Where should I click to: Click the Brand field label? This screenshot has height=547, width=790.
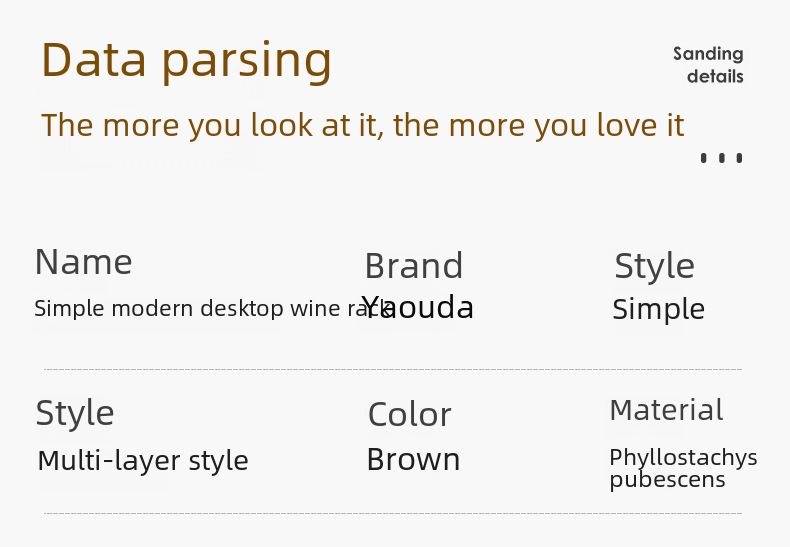click(x=414, y=265)
